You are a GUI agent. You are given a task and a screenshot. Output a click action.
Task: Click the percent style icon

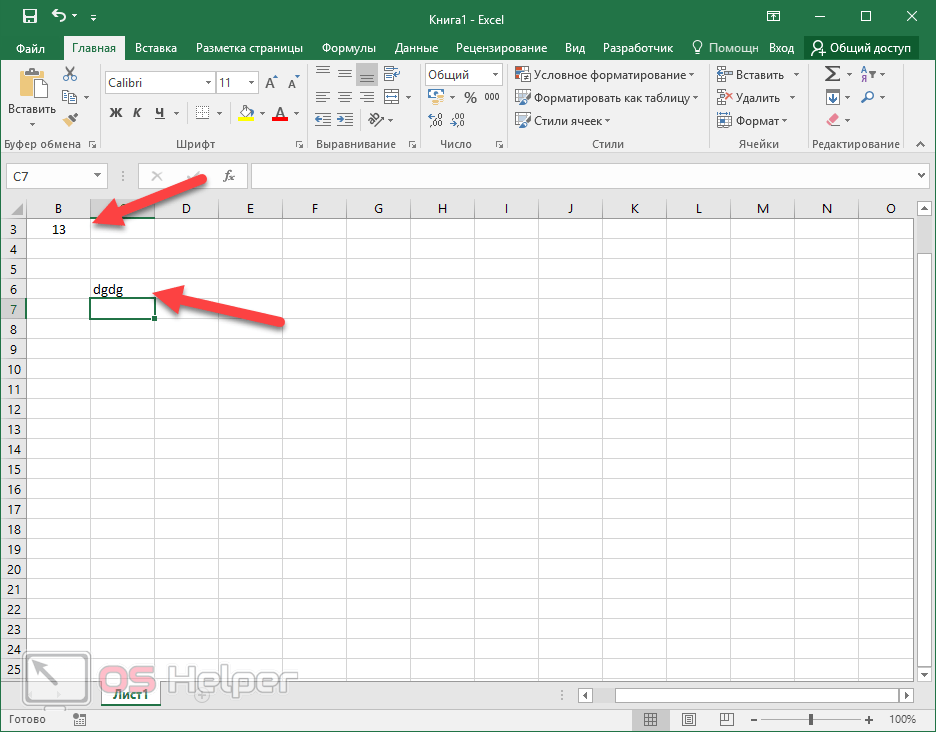pyautogui.click(x=469, y=97)
